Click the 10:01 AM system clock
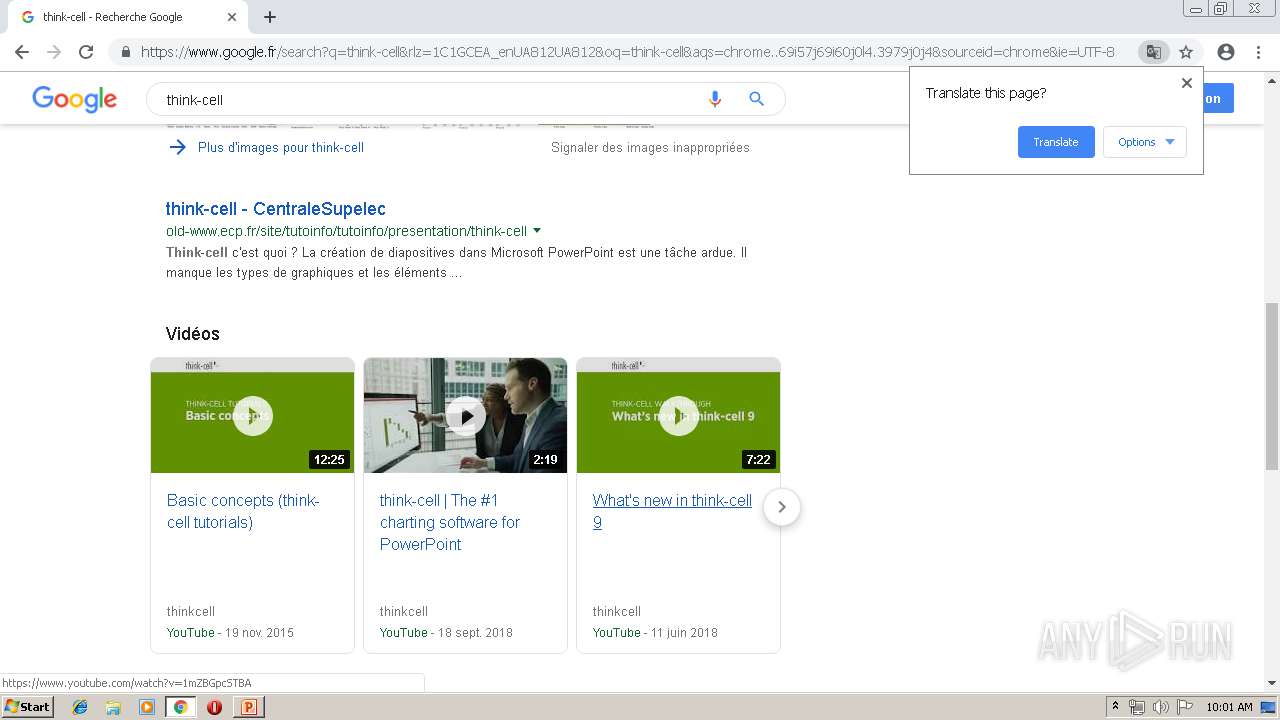The width and height of the screenshot is (1280, 720). coord(1229,707)
